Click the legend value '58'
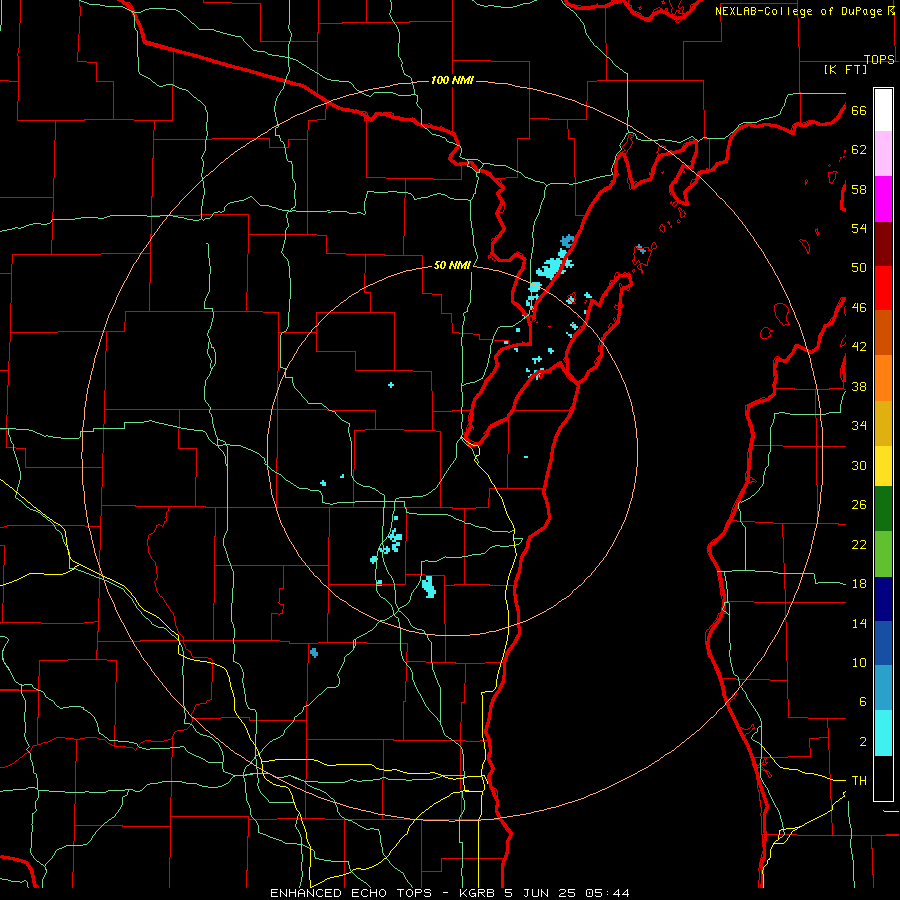 [x=859, y=189]
